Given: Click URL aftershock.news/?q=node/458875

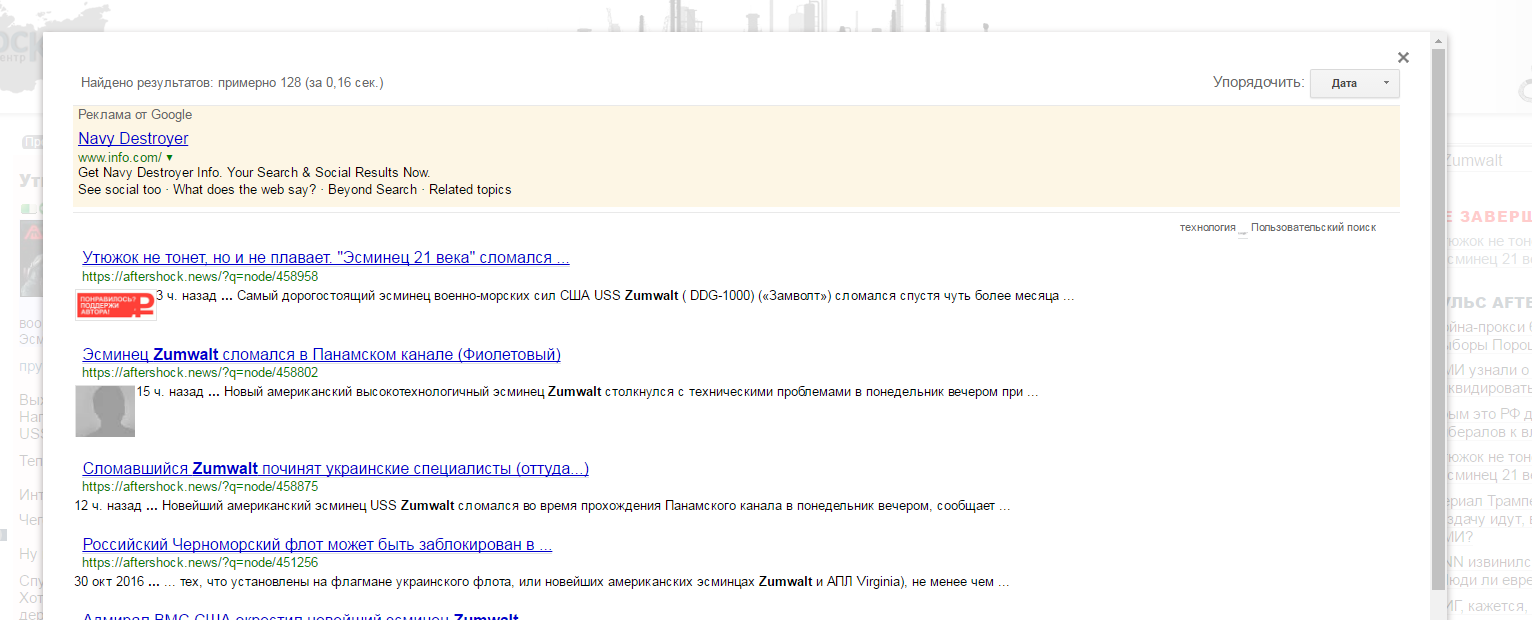Looking at the screenshot, I should pos(200,486).
